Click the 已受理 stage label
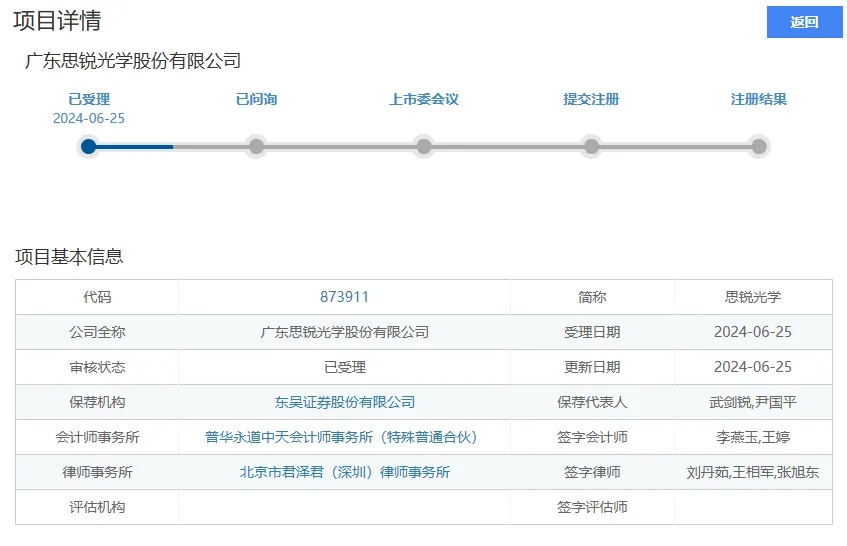 (x=89, y=99)
